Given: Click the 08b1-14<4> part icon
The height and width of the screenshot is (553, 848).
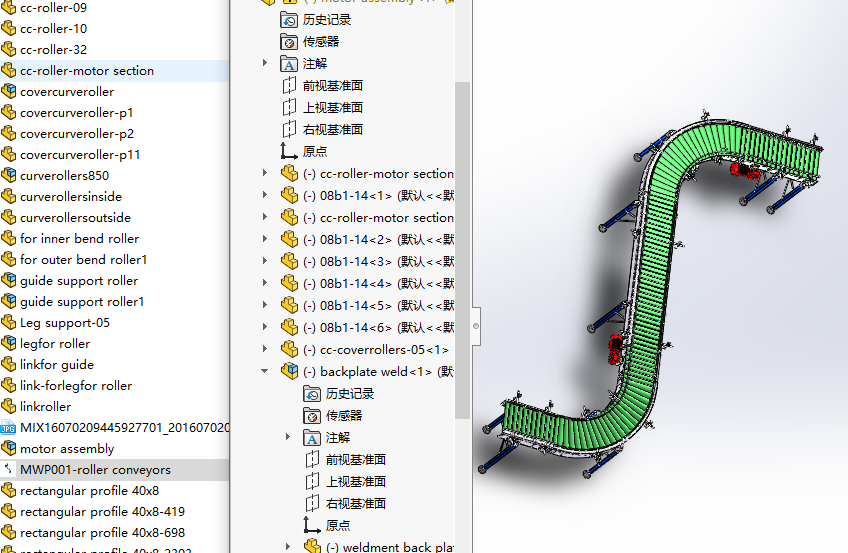Looking at the screenshot, I should pos(289,283).
